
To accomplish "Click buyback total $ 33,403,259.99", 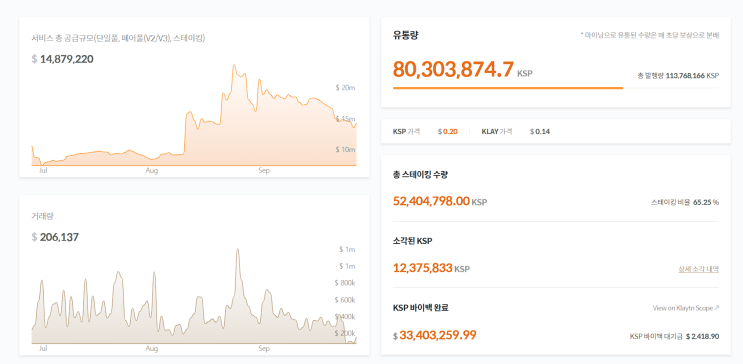I will tap(435, 335).
